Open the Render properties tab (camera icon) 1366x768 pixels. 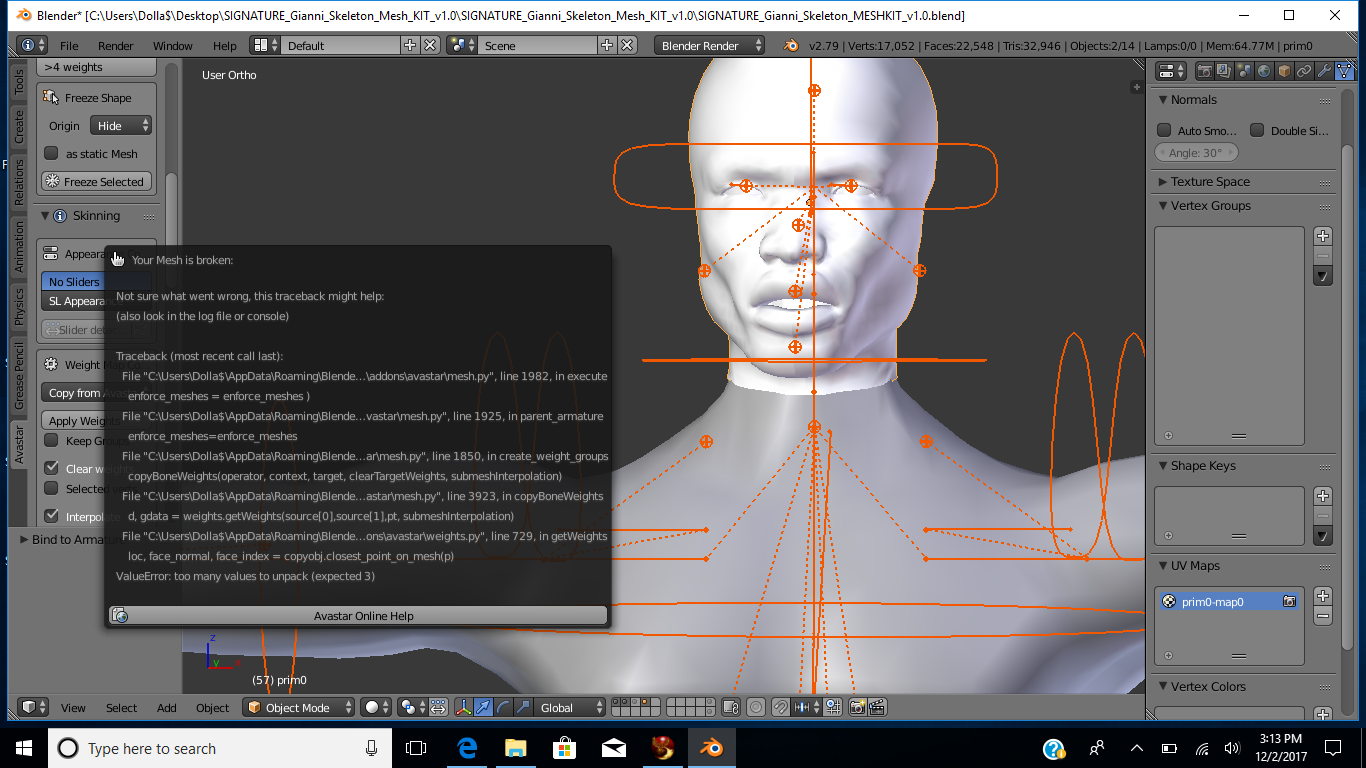point(1204,71)
